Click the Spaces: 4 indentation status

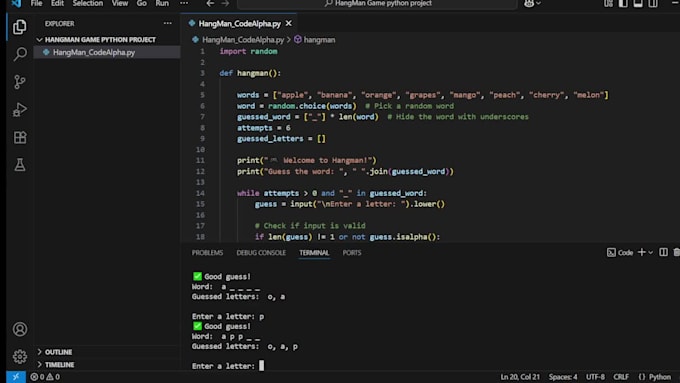click(x=562, y=377)
